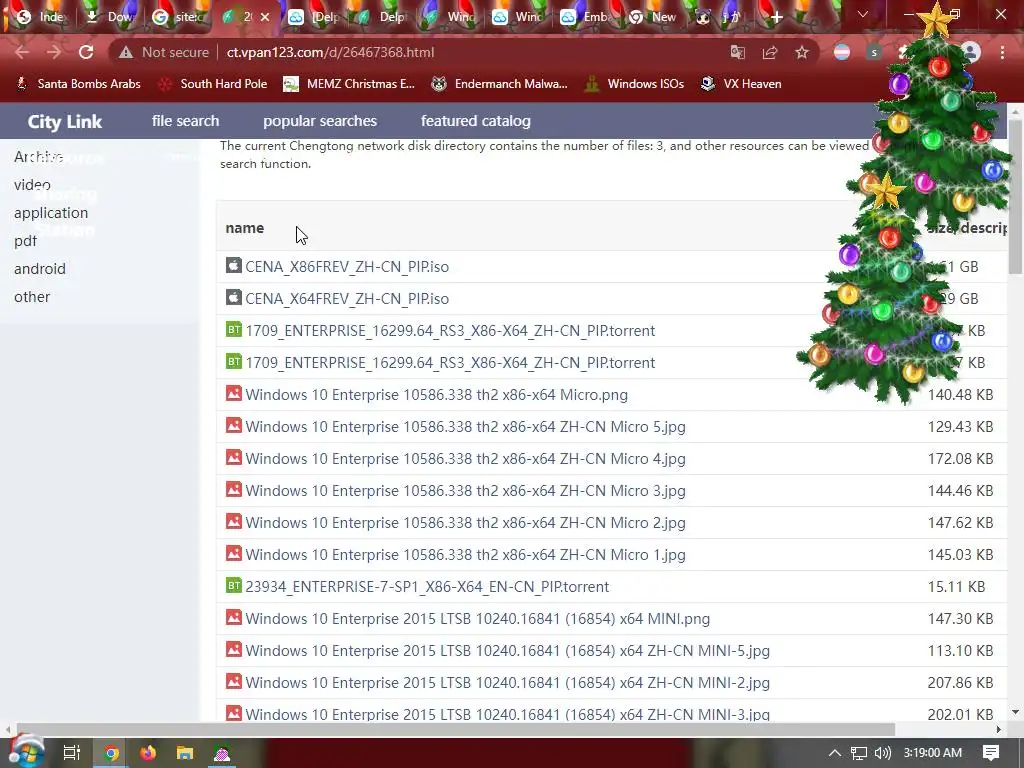Open the notification center icon
1024x768 pixels.
click(991, 753)
